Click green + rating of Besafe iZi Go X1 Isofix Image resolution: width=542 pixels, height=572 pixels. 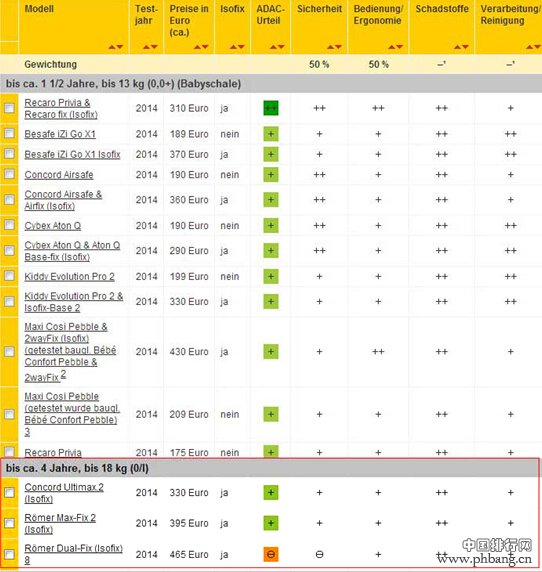click(271, 154)
